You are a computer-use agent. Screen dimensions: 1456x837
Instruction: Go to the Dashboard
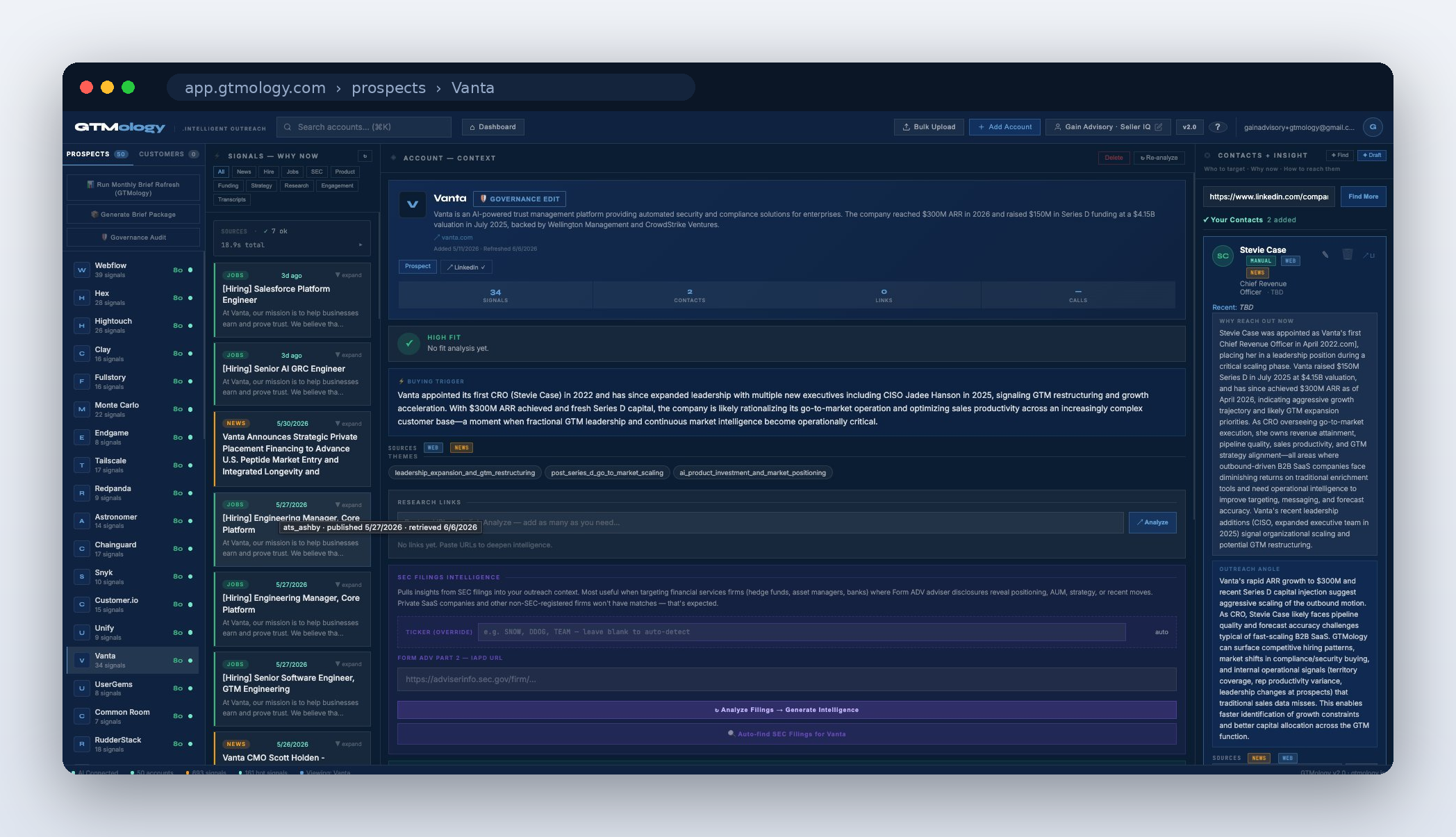(x=493, y=127)
